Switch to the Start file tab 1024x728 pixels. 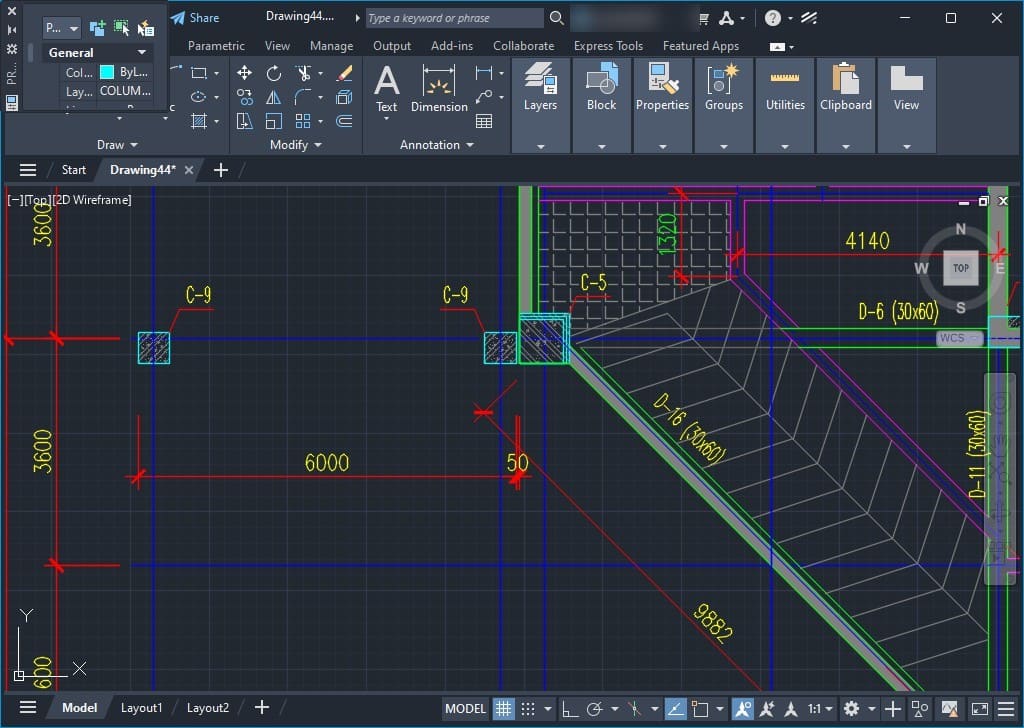[74, 170]
